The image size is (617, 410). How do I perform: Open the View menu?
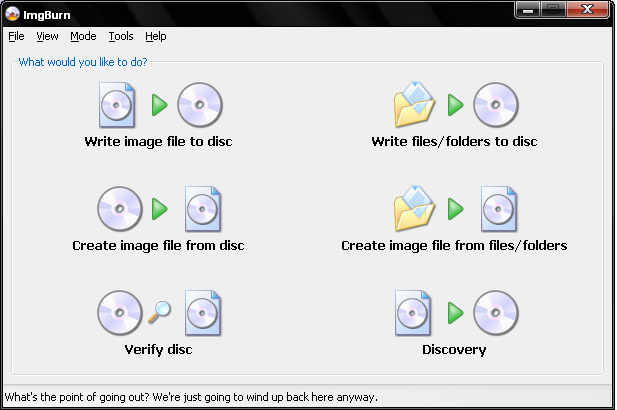tap(47, 36)
